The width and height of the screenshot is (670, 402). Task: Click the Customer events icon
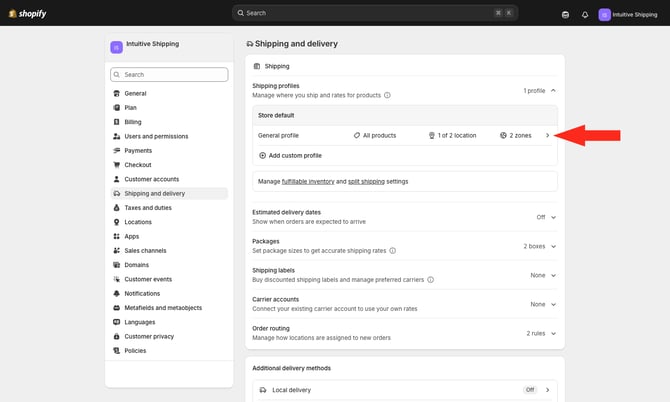(x=116, y=279)
